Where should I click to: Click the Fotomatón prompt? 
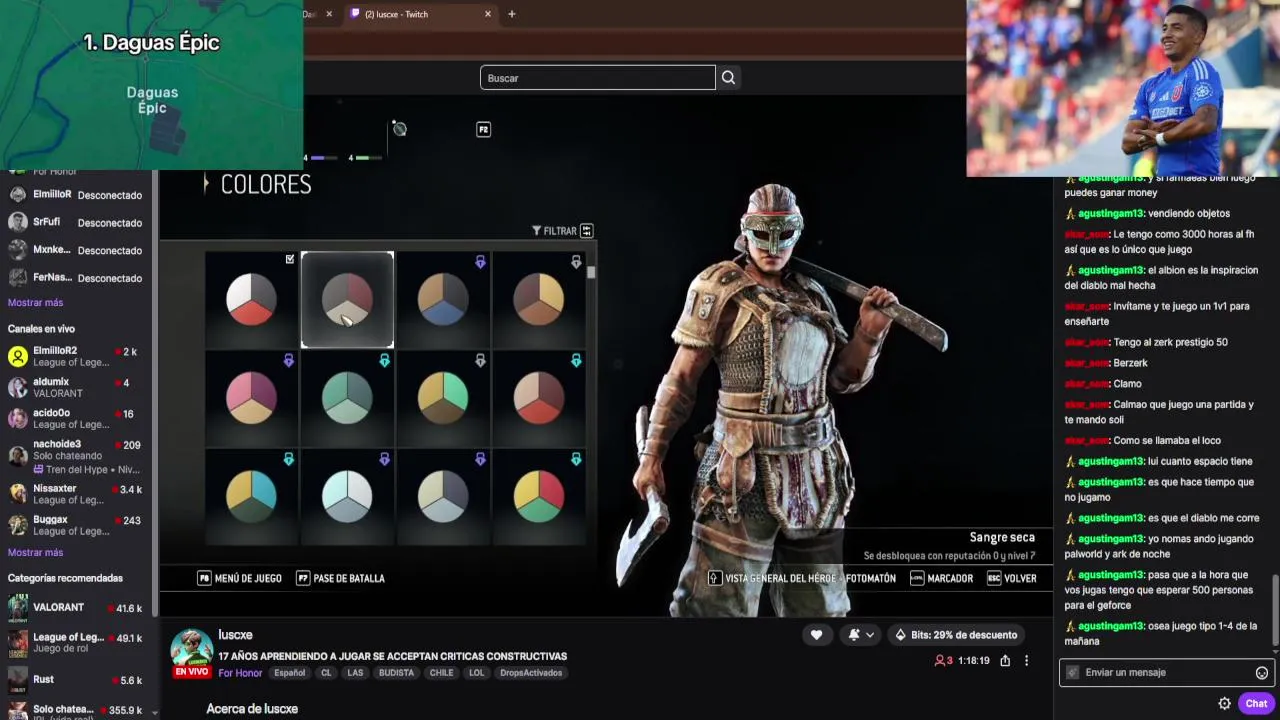pyautogui.click(x=871, y=578)
